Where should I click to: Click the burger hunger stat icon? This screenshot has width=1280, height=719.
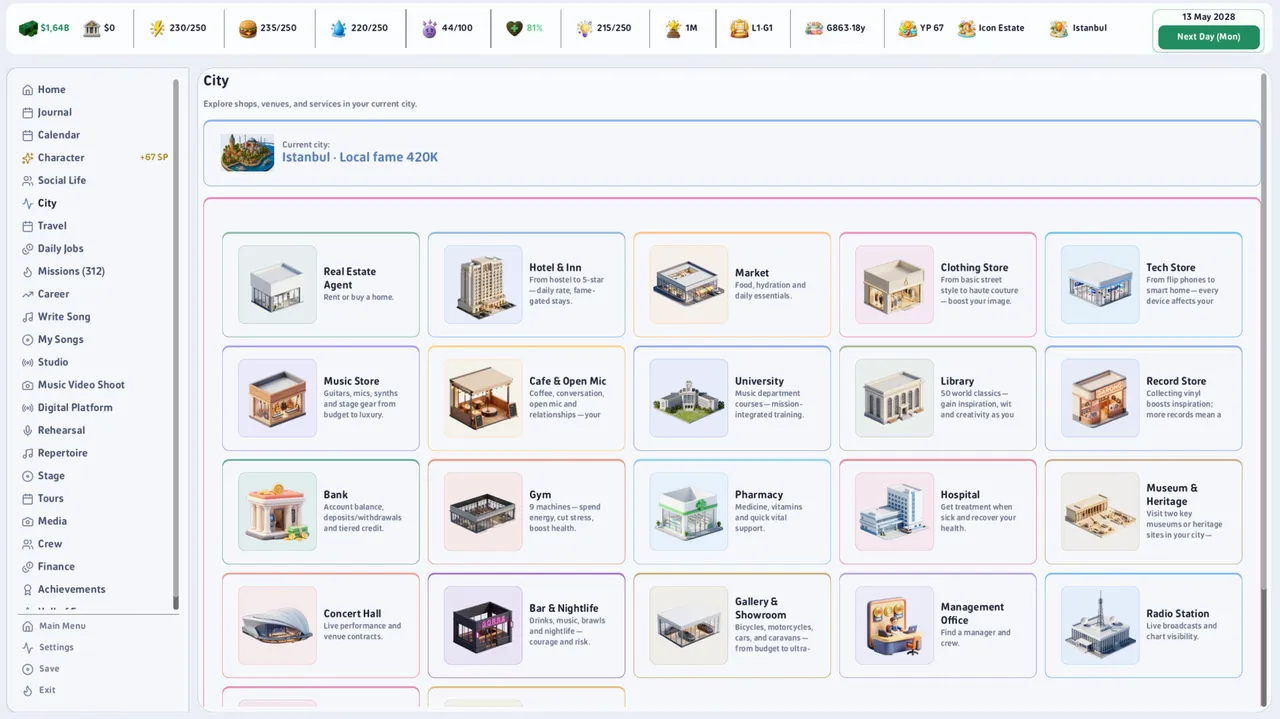(x=248, y=28)
